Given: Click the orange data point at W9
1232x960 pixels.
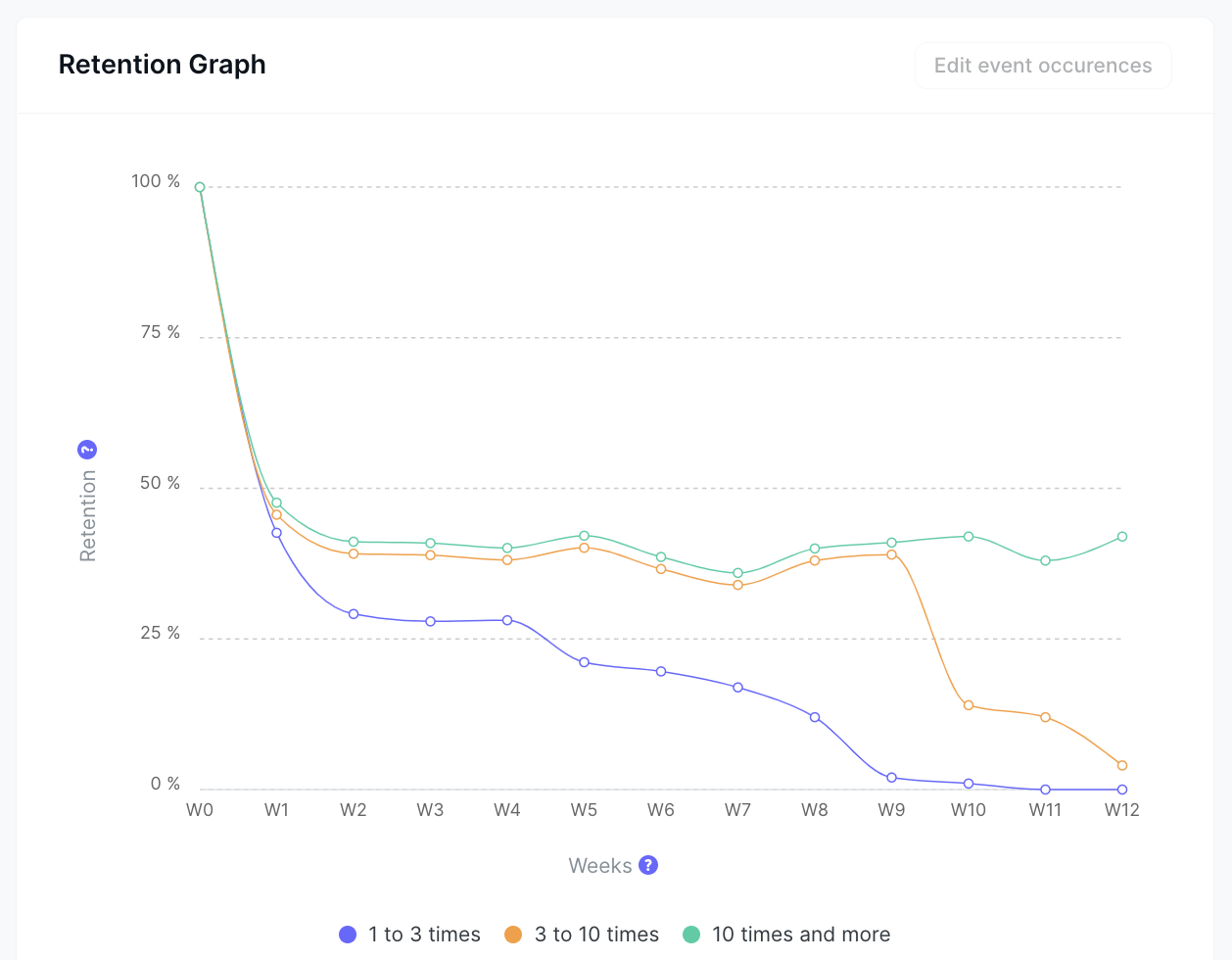Looking at the screenshot, I should tap(891, 554).
